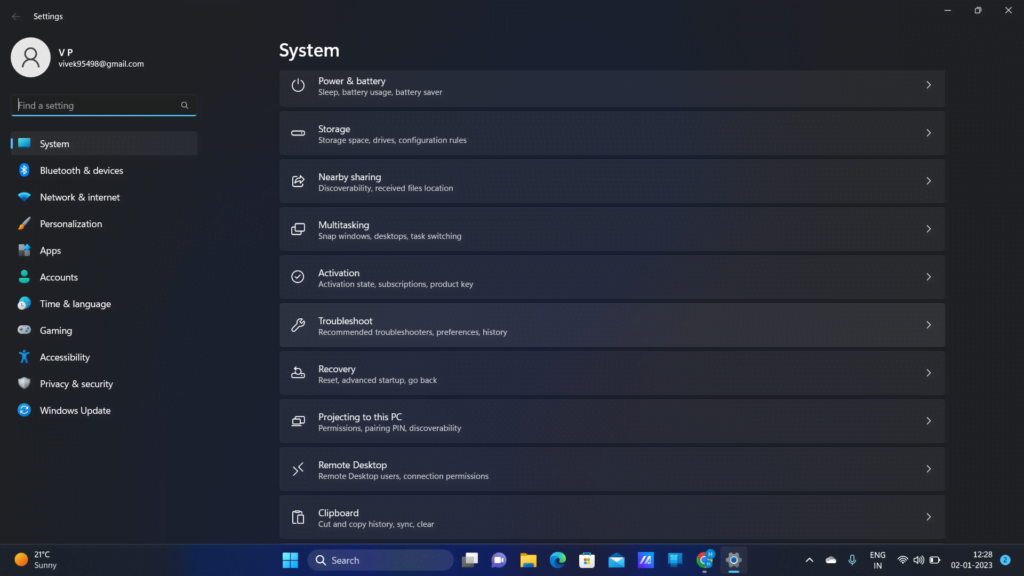Viewport: 1024px width, 576px height.
Task: Click the Troubleshoot wrench icon
Action: pyautogui.click(x=298, y=325)
